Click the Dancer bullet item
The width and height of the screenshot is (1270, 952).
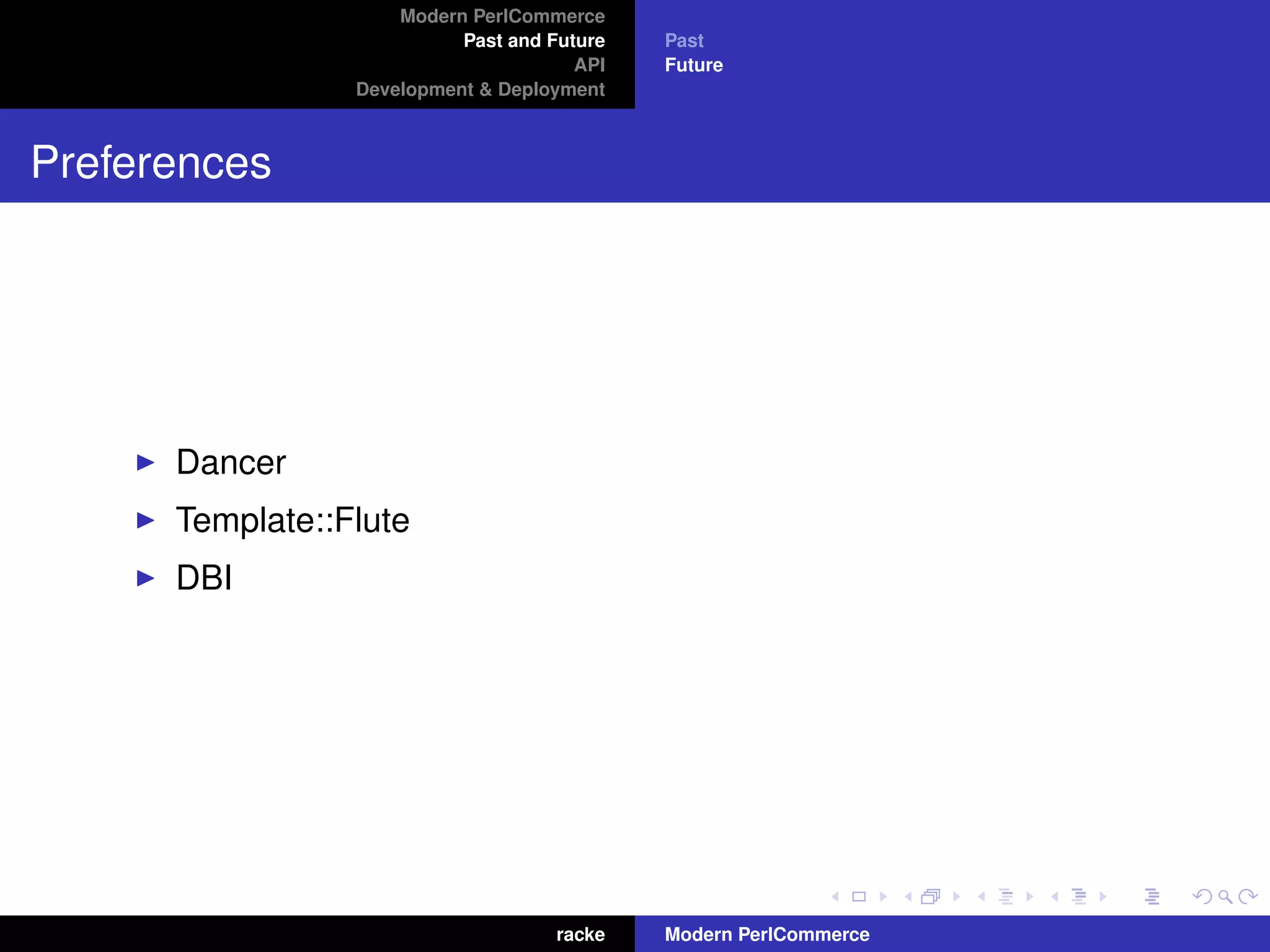[231, 462]
